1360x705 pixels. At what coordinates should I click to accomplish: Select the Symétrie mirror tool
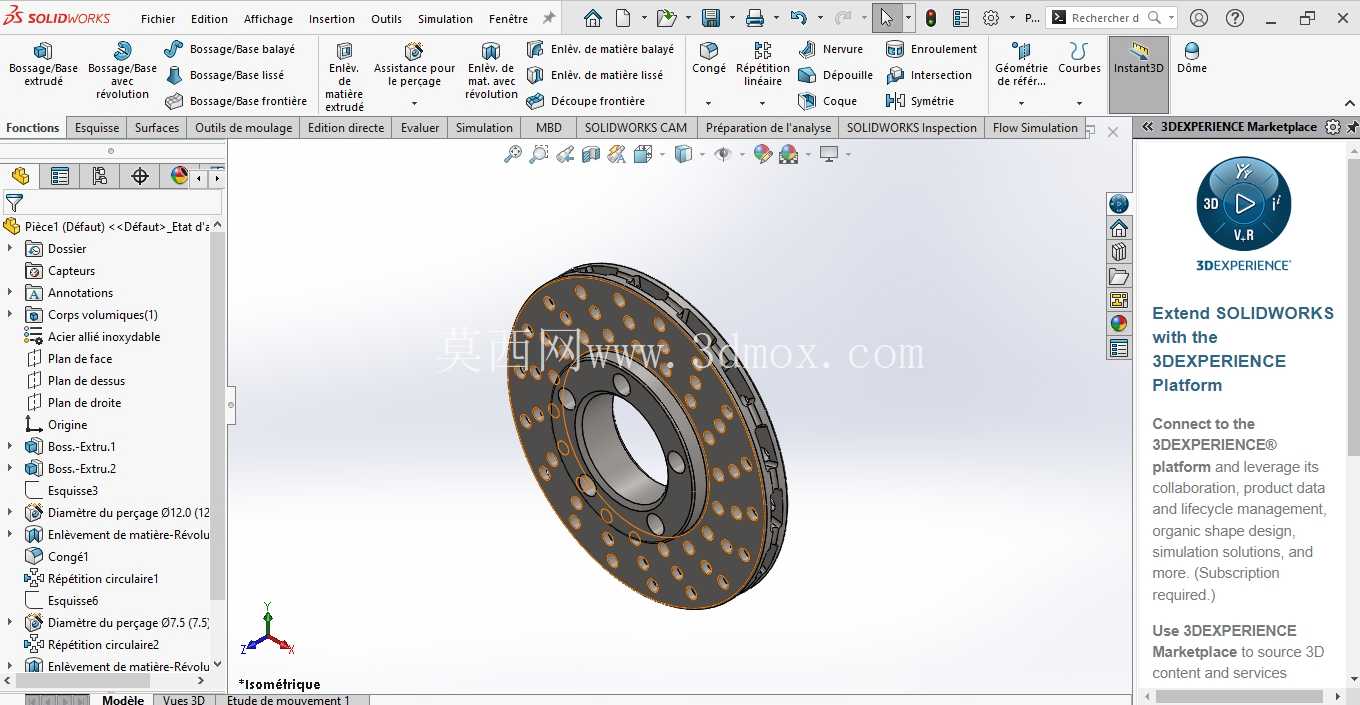(x=919, y=101)
